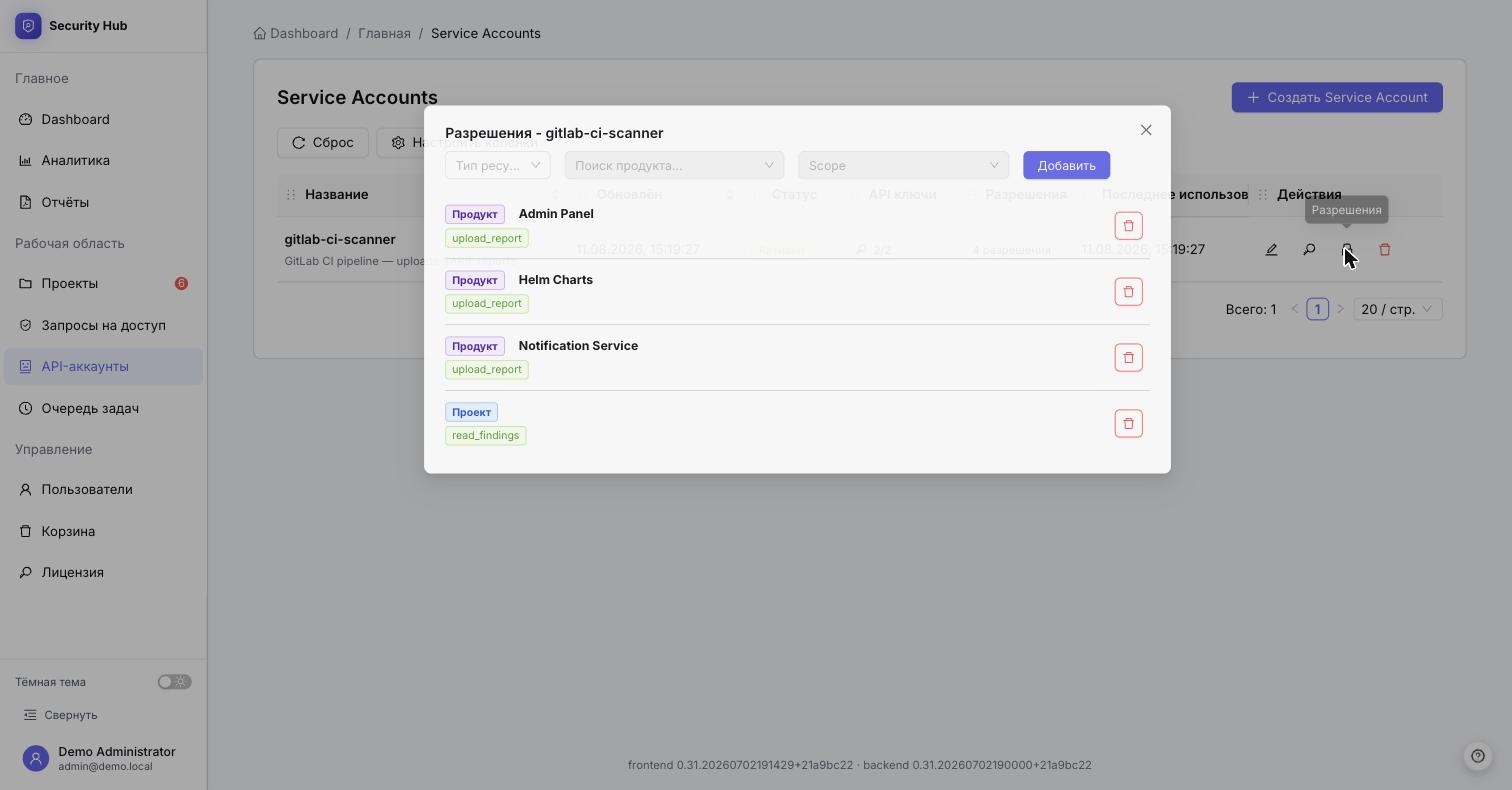Delete the read_findings project permission
The image size is (1512, 790).
pyautogui.click(x=1128, y=424)
